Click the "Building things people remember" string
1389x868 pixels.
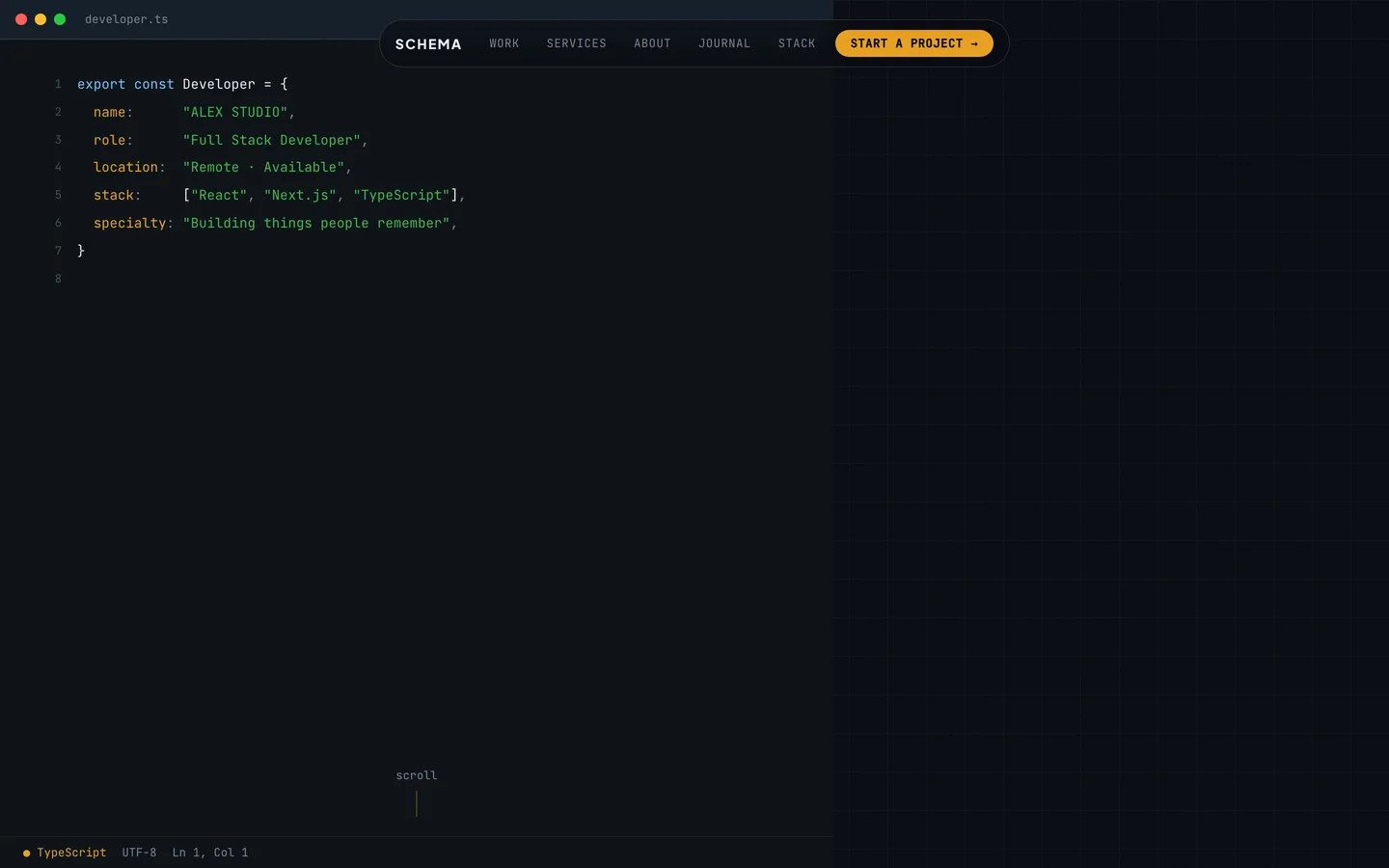[316, 223]
